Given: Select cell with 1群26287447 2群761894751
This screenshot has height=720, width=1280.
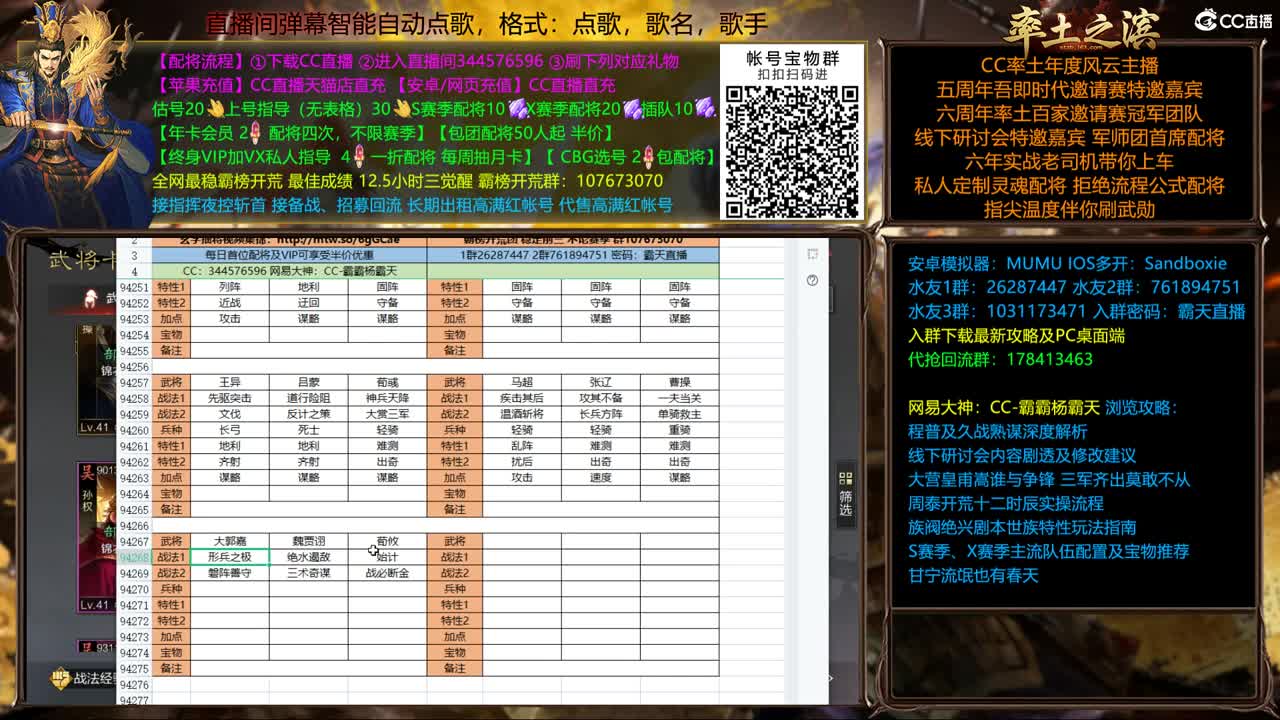Looking at the screenshot, I should point(573,255).
